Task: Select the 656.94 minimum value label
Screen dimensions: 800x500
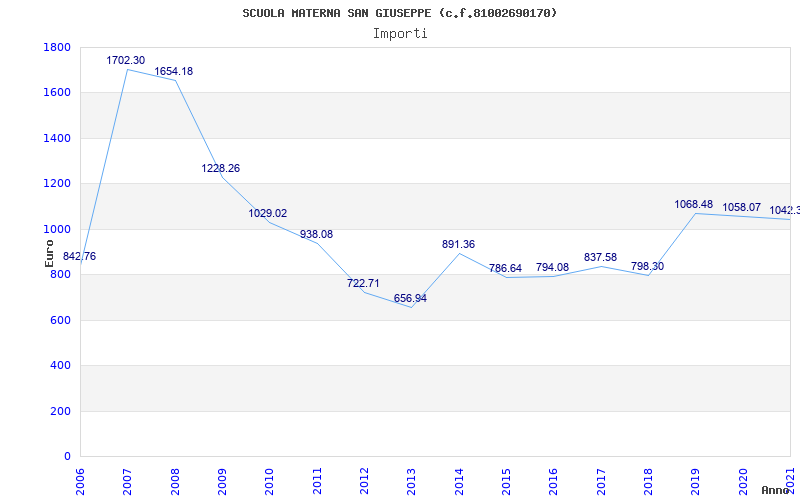Action: tap(410, 298)
